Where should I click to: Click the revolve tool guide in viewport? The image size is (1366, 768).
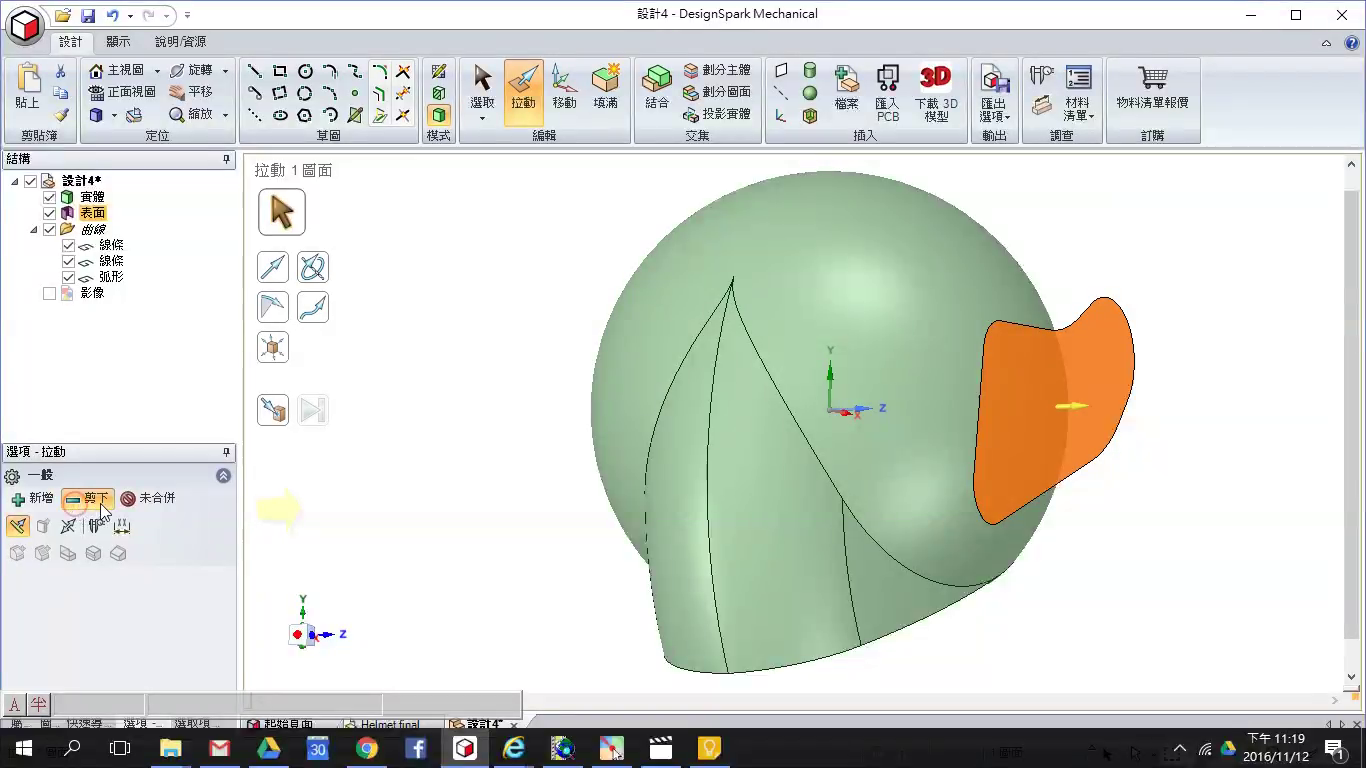(313, 267)
